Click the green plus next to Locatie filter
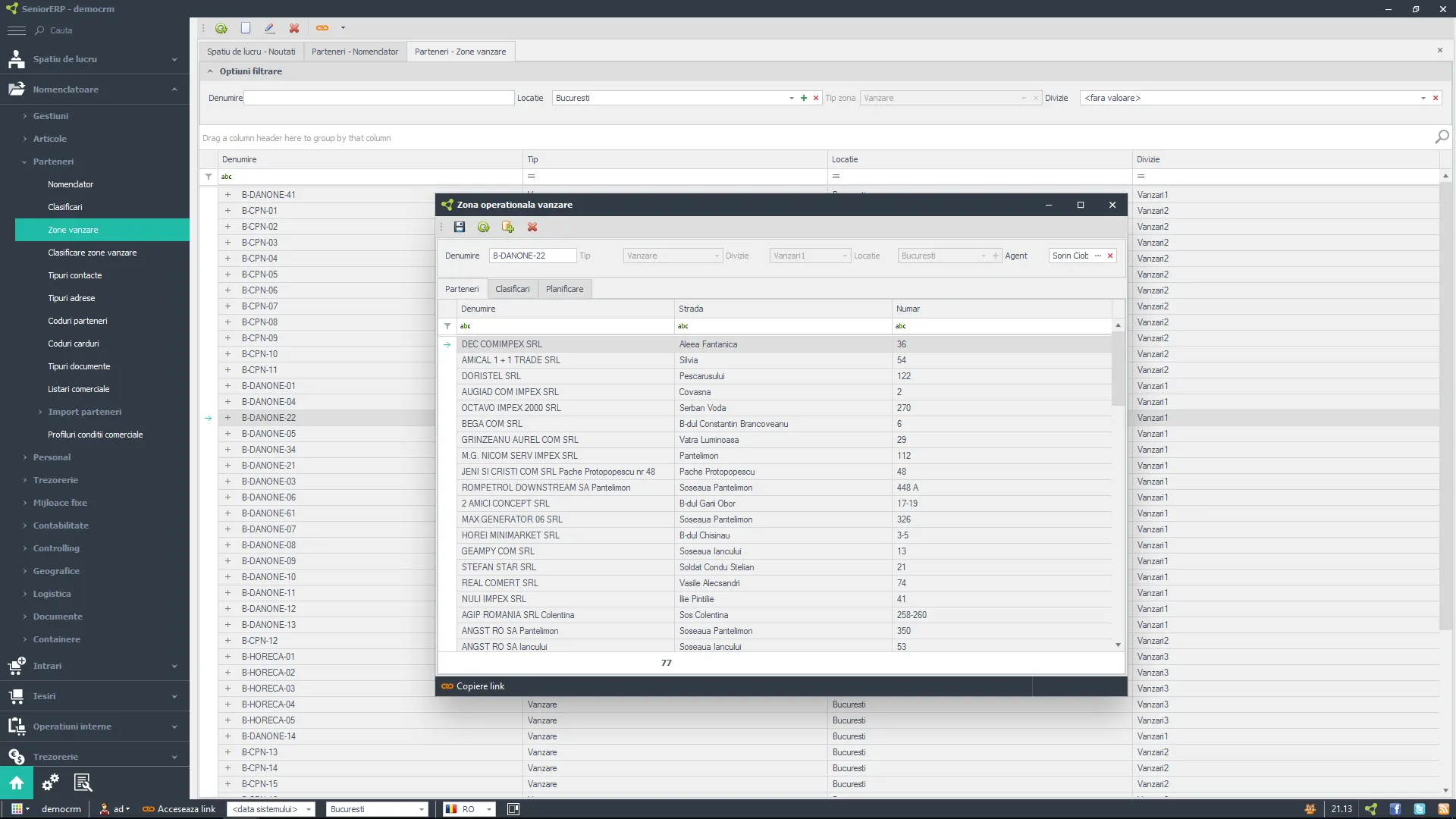This screenshot has height=819, width=1456. (804, 98)
